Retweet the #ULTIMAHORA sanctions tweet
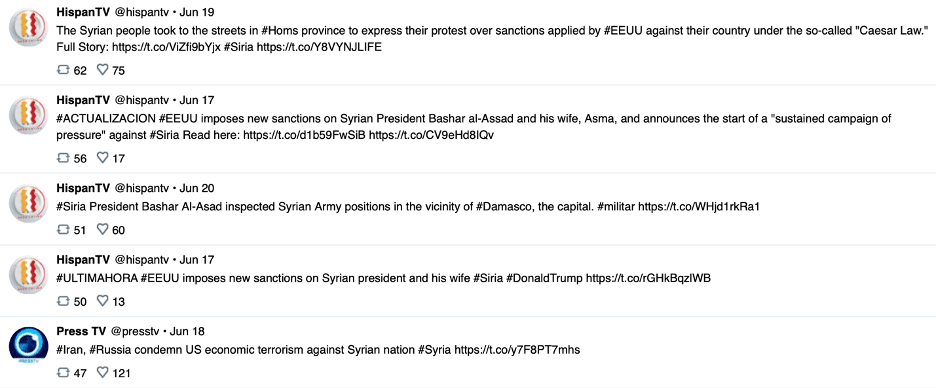Viewport: 936px width, 388px height. pos(63,301)
